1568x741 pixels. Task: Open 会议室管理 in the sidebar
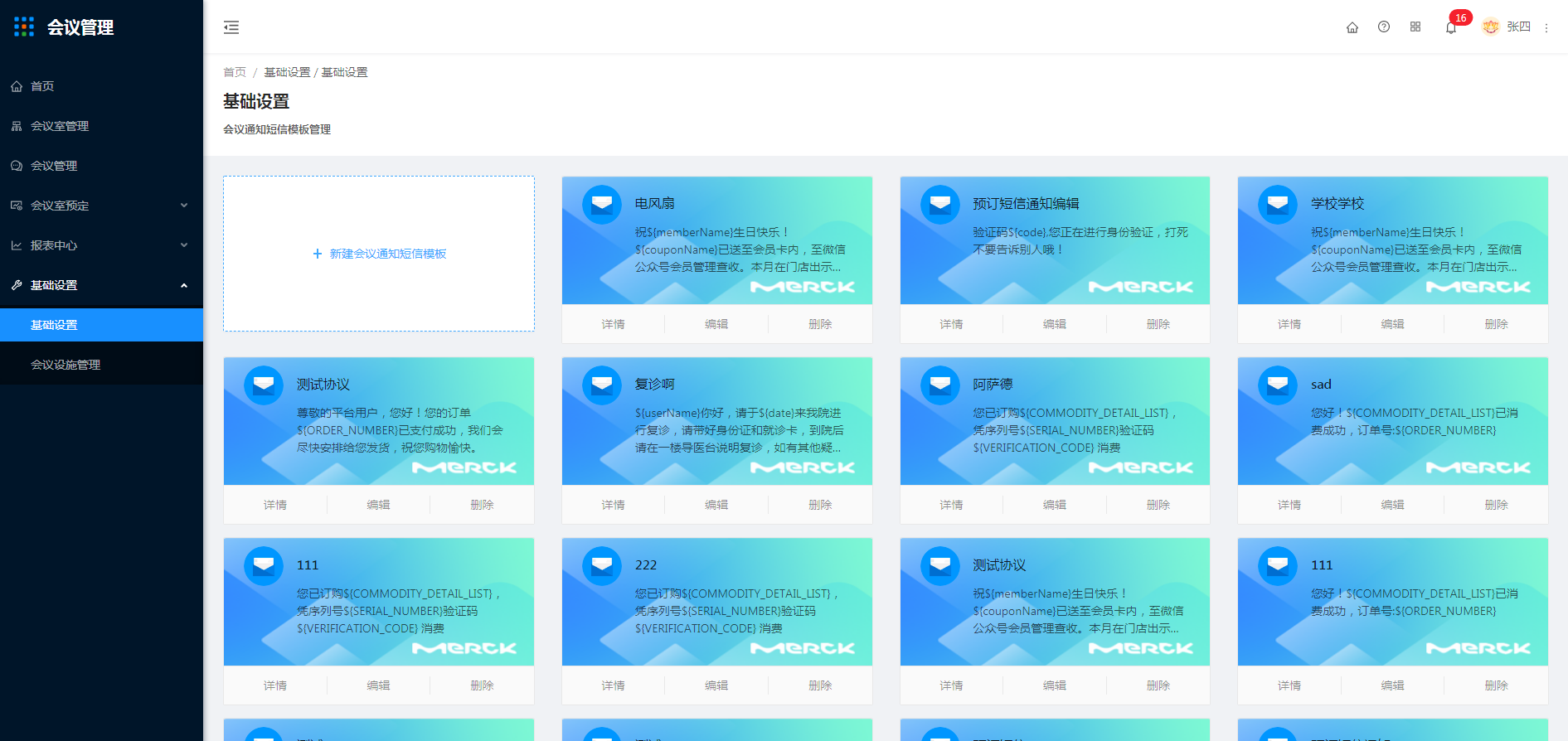101,126
